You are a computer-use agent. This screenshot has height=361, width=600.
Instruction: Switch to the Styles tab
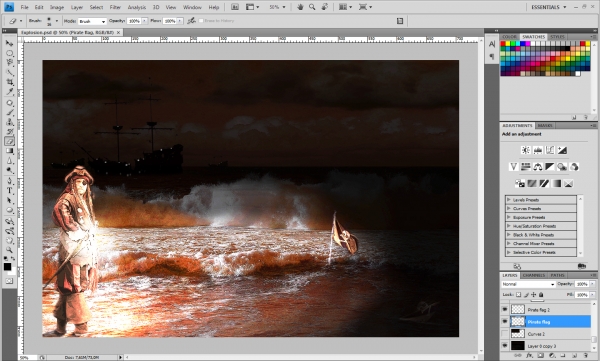[557, 37]
